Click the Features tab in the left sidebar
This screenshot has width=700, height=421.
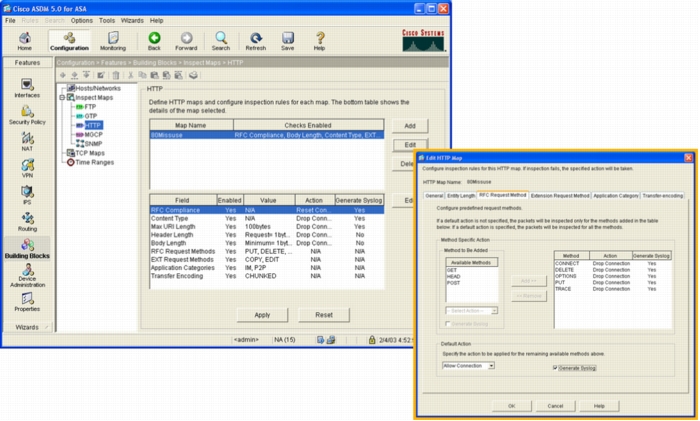(27, 63)
